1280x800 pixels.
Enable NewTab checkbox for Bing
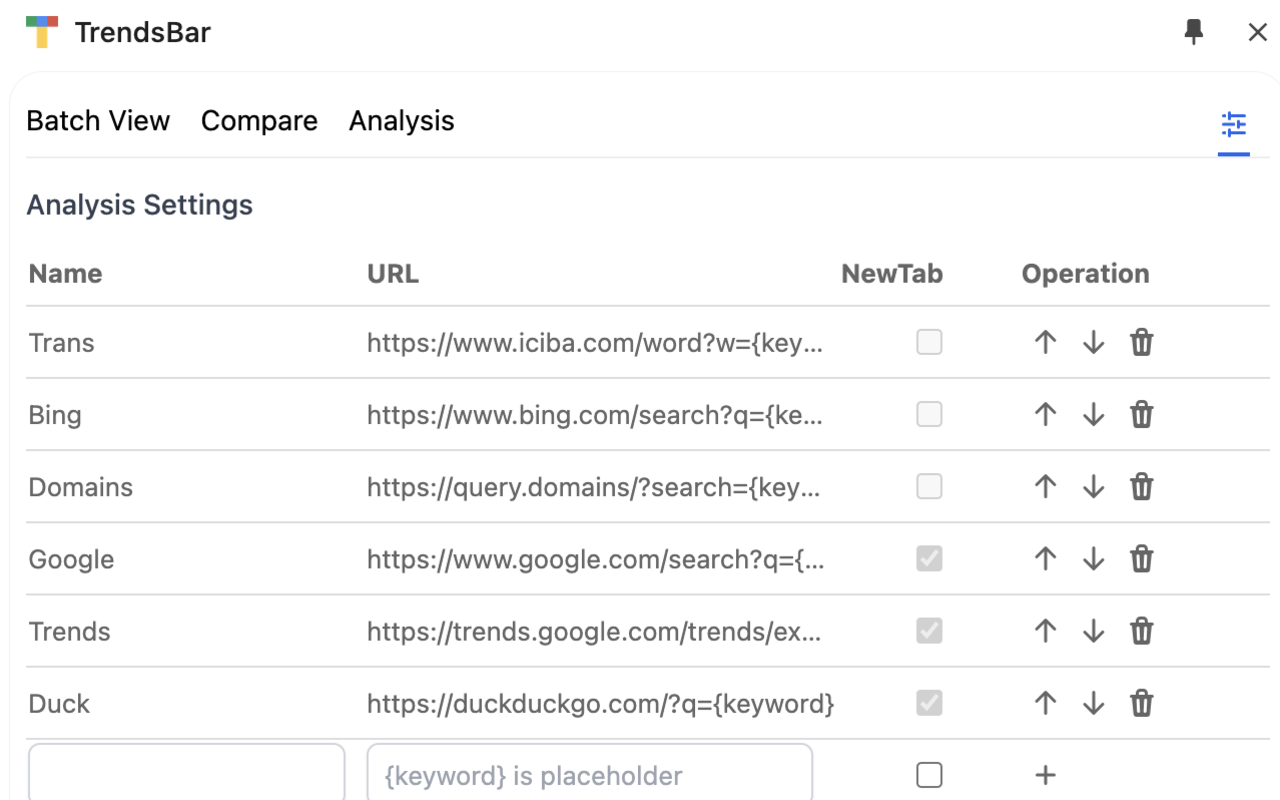click(x=929, y=415)
